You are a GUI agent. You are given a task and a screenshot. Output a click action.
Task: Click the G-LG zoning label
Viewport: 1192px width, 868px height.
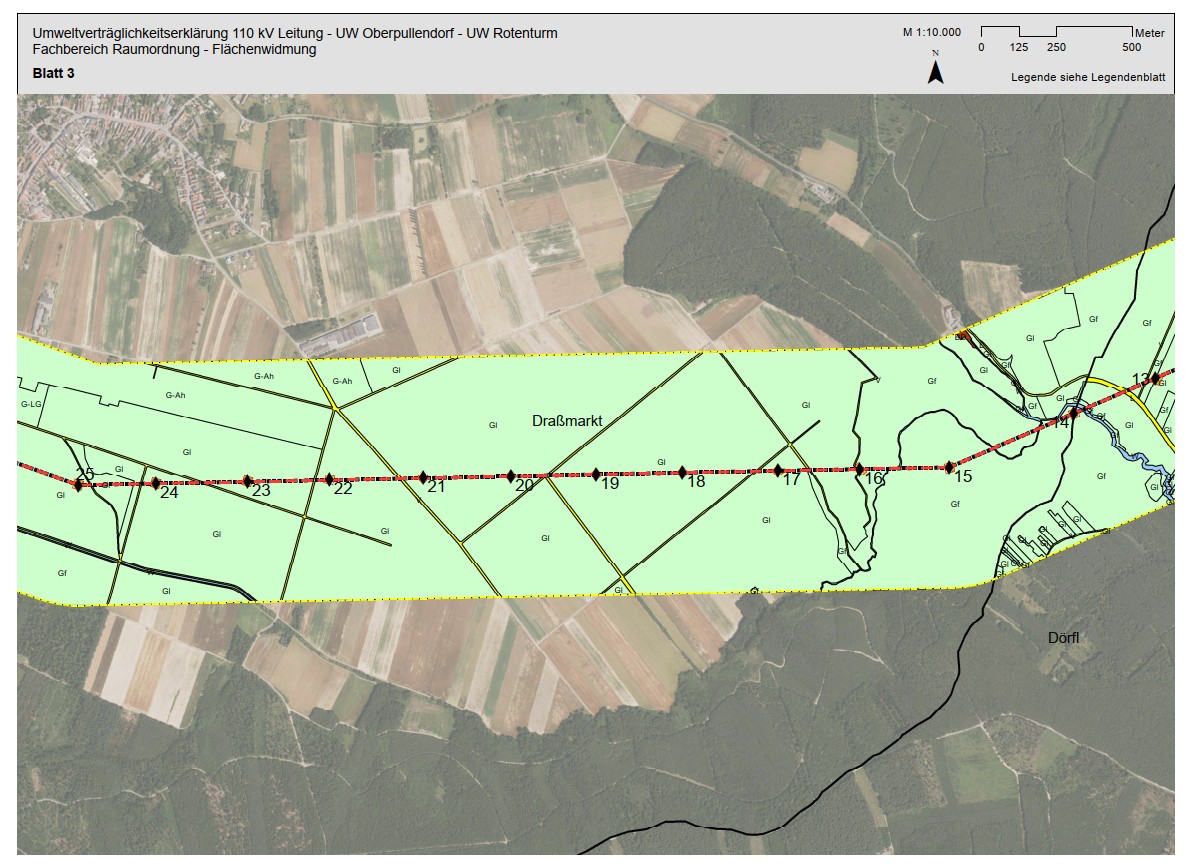[32, 405]
